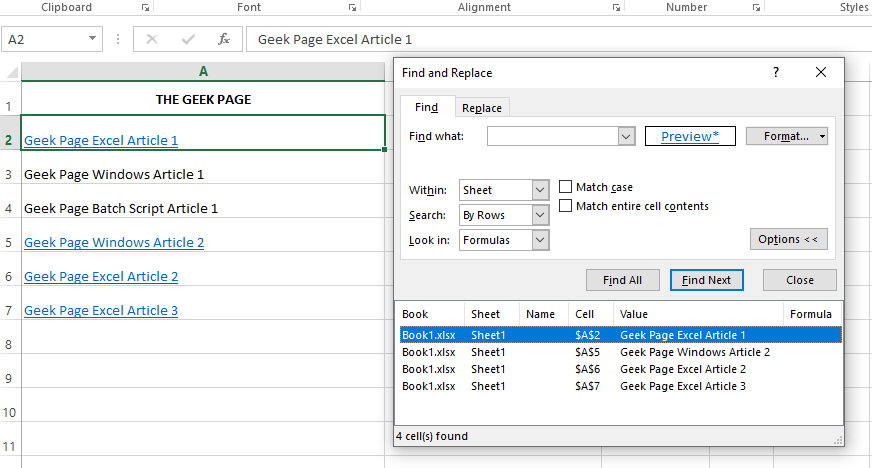Open the Clipboard group dialog launcher
Viewport: 872px width, 468px height.
pos(146,8)
